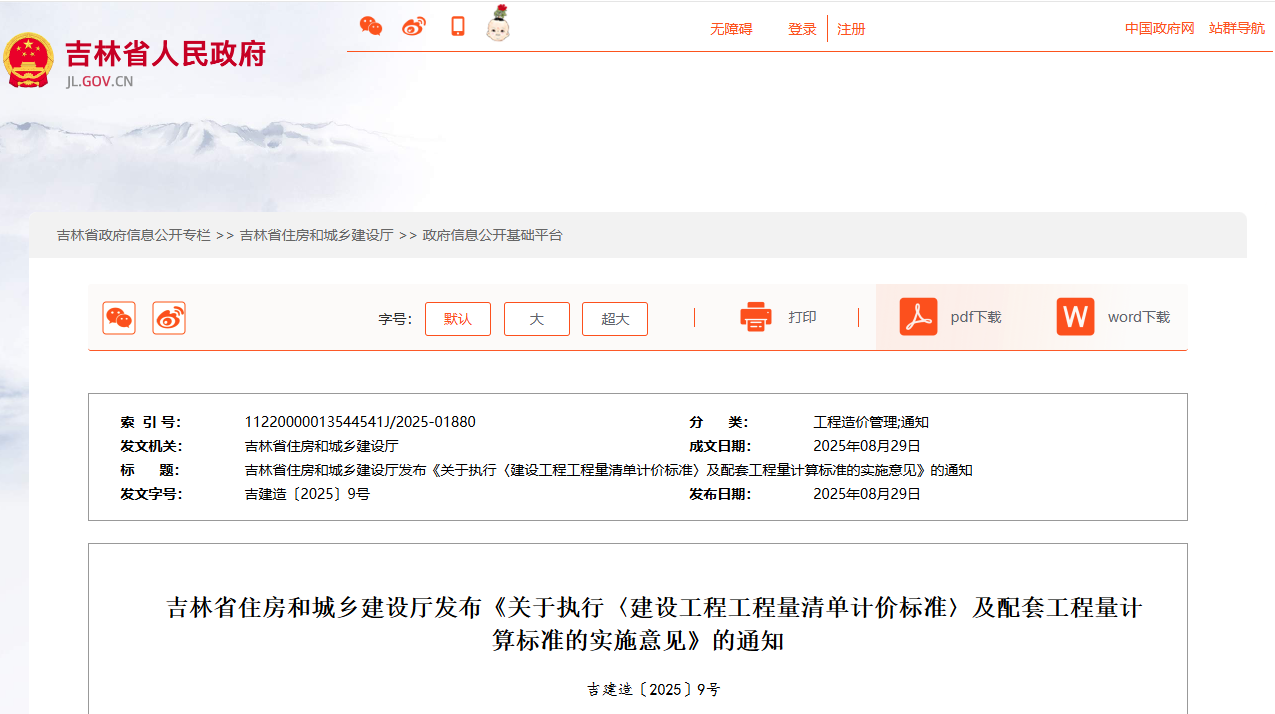This screenshot has height=714, width=1275.
Task: Click the mobile version phone icon
Action: [456, 26]
